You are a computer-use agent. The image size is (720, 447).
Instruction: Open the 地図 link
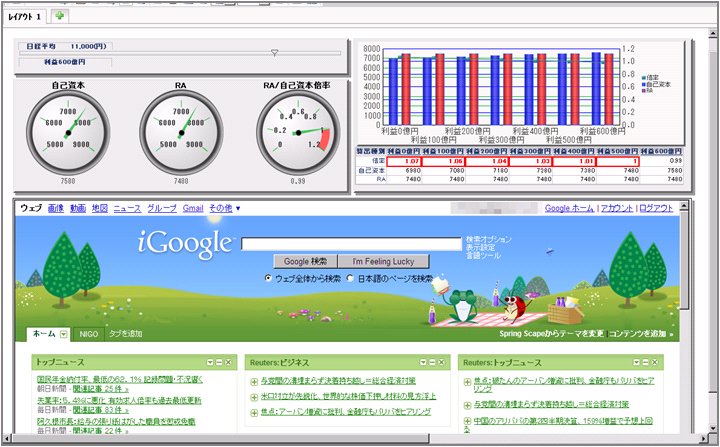(x=100, y=209)
